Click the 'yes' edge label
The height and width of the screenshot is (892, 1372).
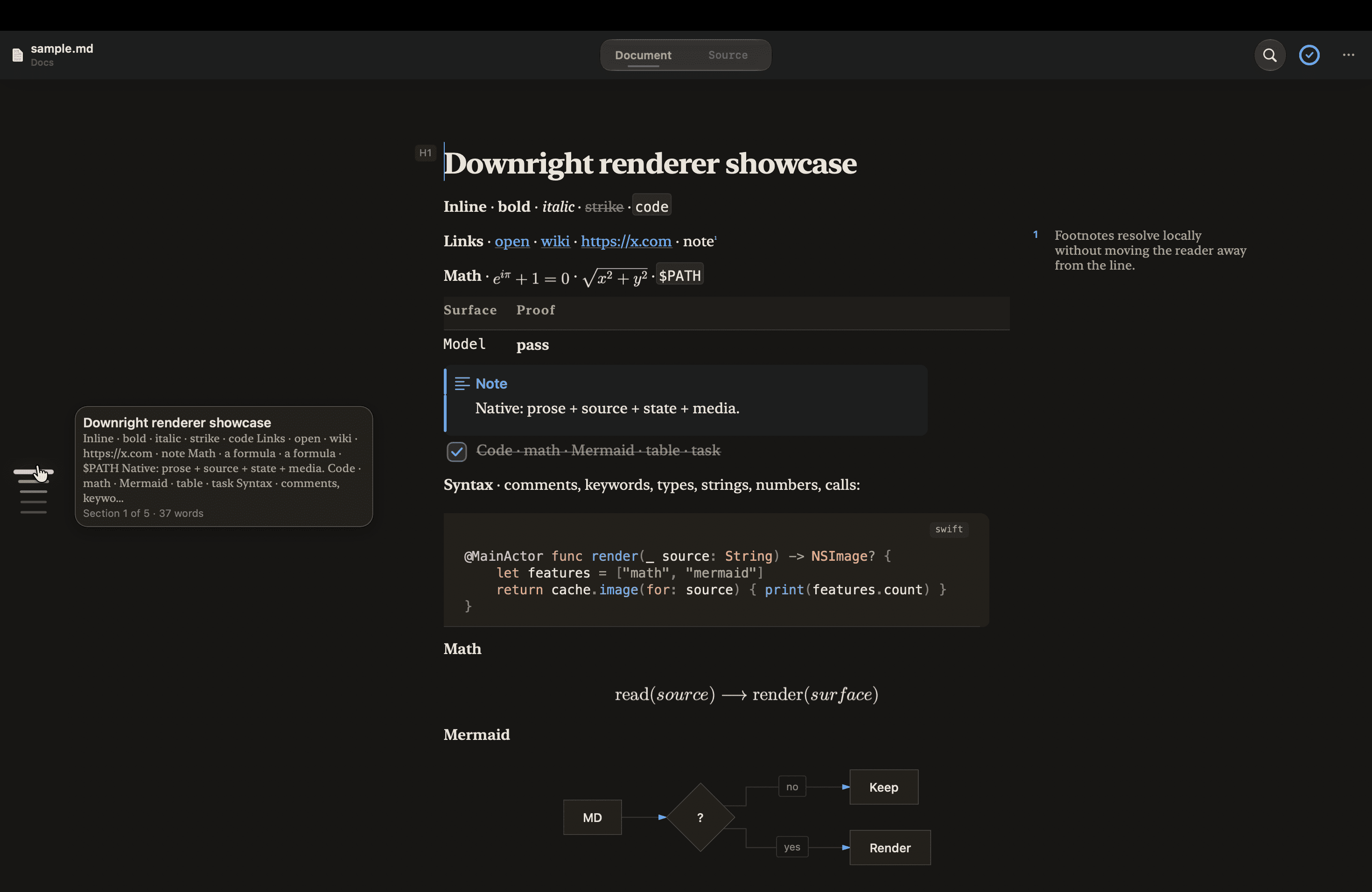pos(792,847)
